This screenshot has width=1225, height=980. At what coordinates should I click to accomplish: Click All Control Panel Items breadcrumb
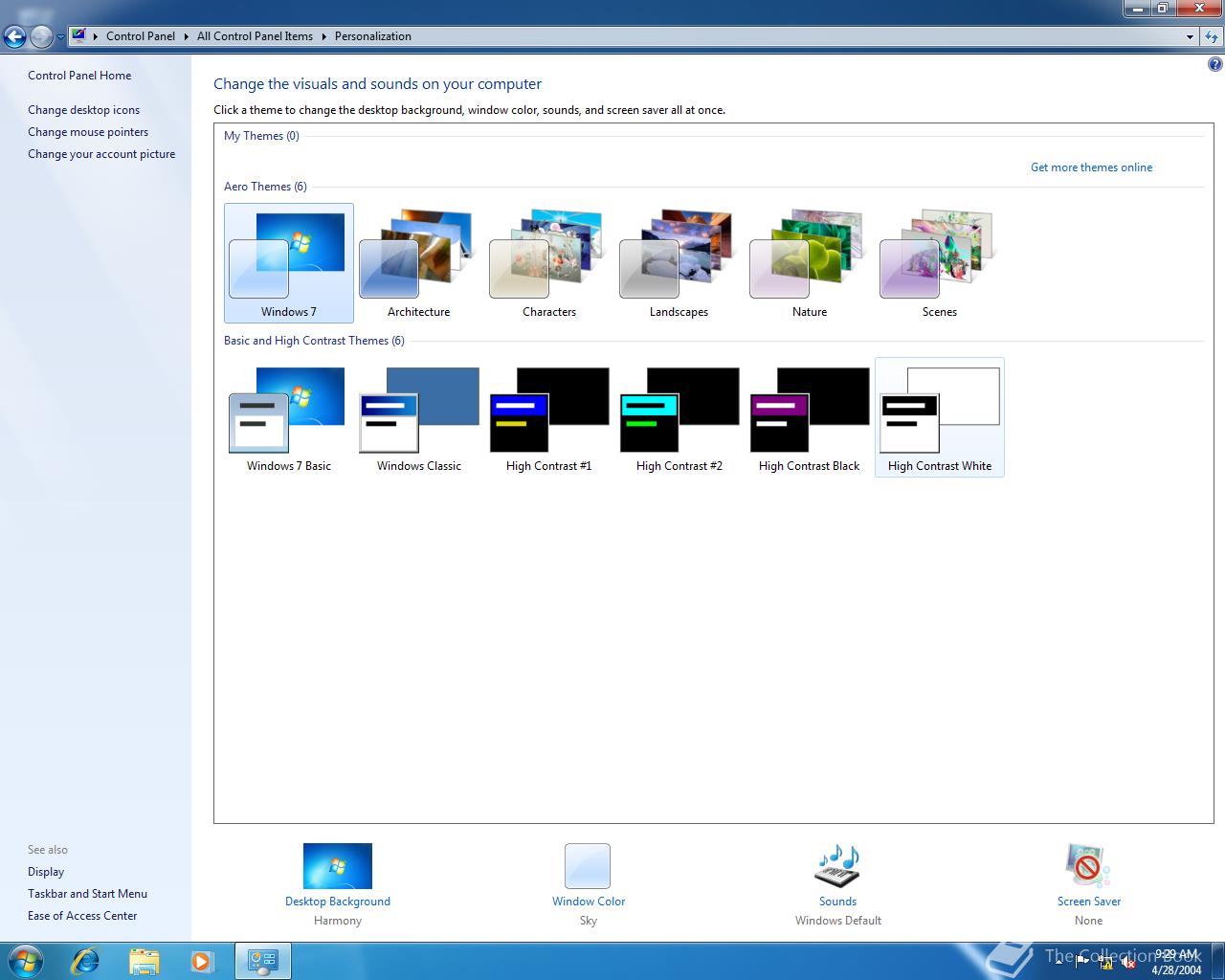tap(255, 36)
